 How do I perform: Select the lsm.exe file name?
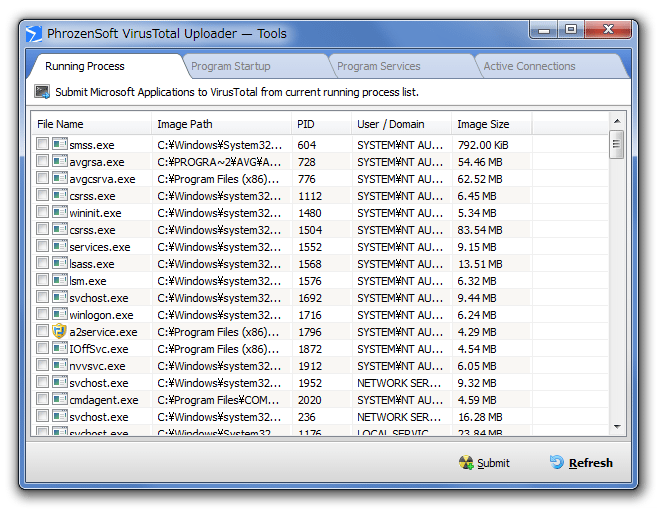point(88,281)
